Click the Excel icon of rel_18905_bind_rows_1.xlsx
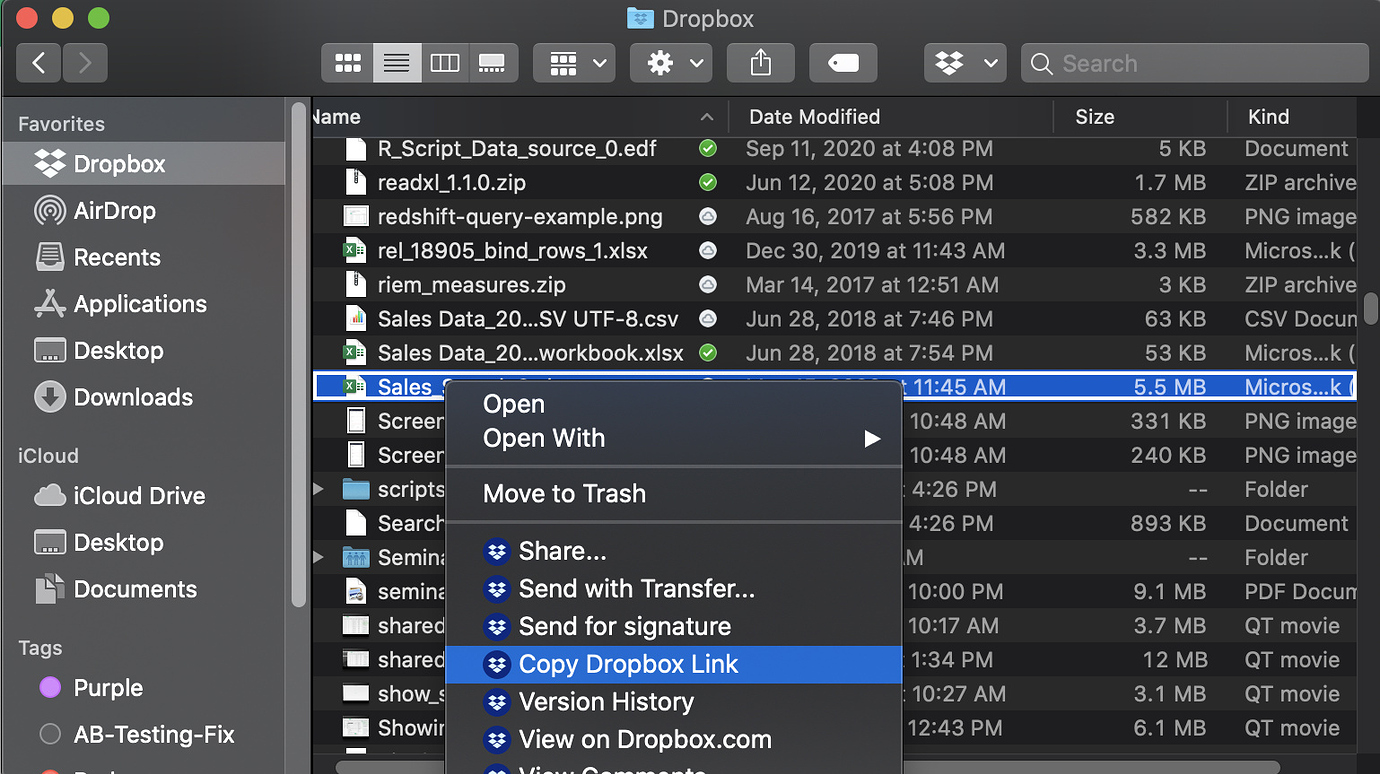 (355, 251)
